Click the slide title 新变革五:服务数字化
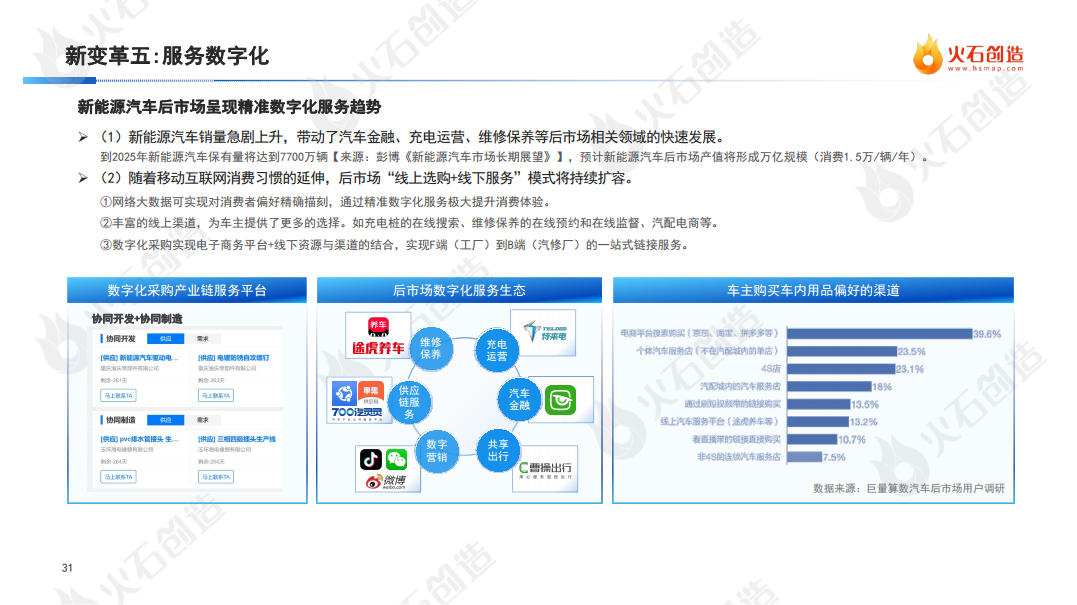This screenshot has height=605, width=1077. point(167,56)
